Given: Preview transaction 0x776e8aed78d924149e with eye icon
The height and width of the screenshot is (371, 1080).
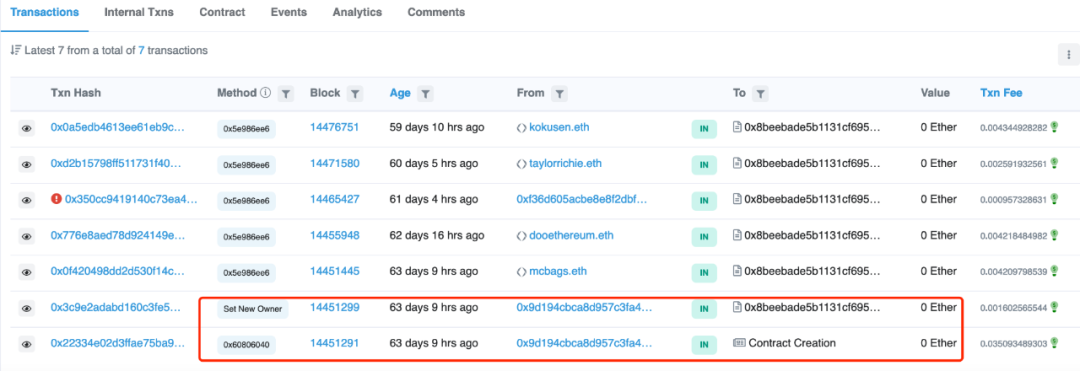Looking at the screenshot, I should point(26,236).
